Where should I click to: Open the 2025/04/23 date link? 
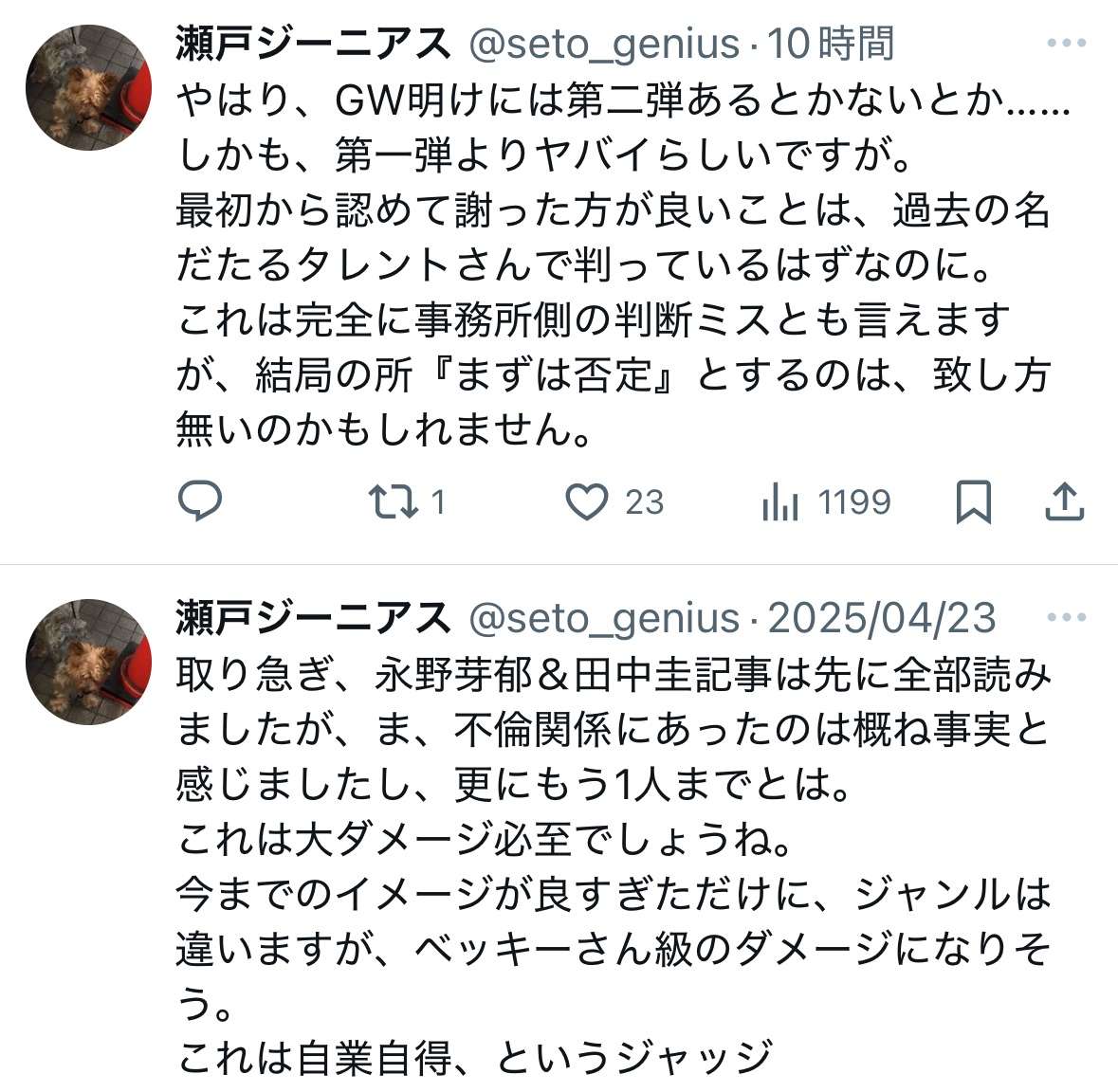[x=882, y=618]
